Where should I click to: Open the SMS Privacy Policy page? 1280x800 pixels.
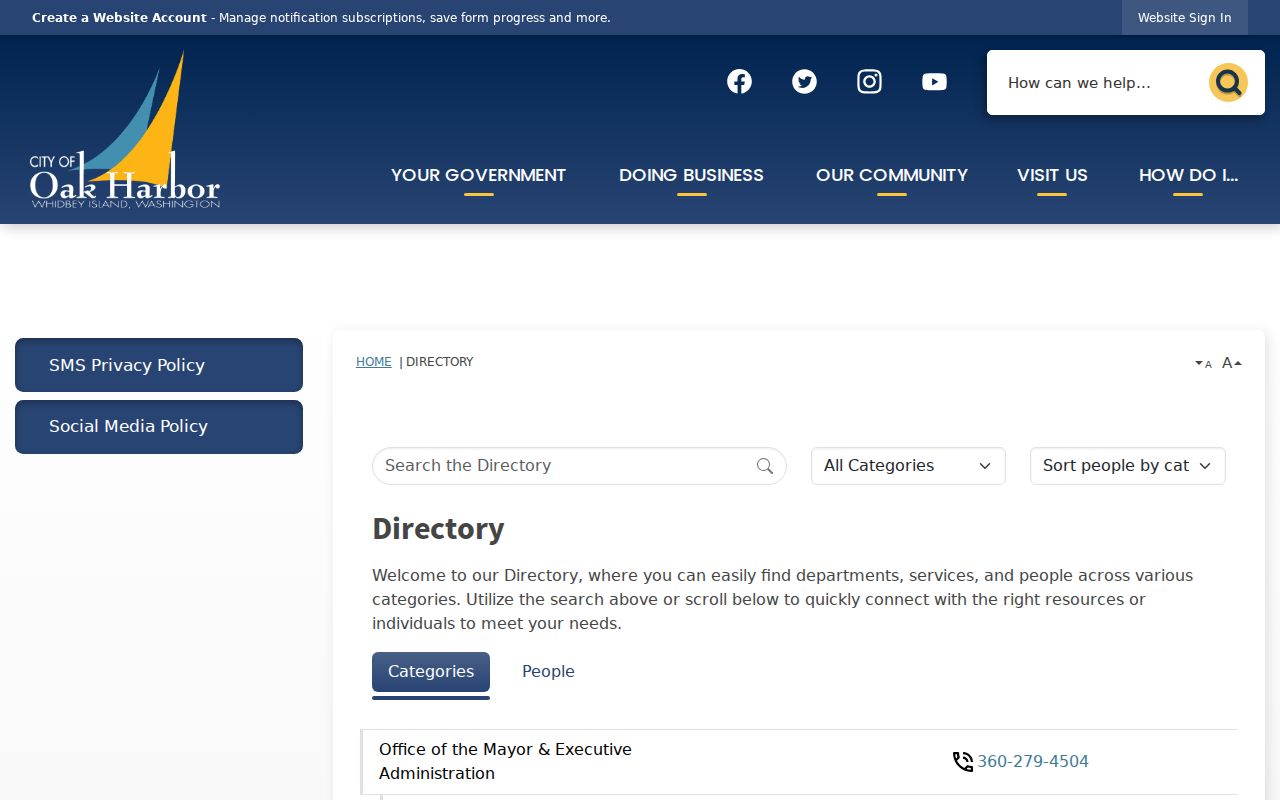coord(159,365)
